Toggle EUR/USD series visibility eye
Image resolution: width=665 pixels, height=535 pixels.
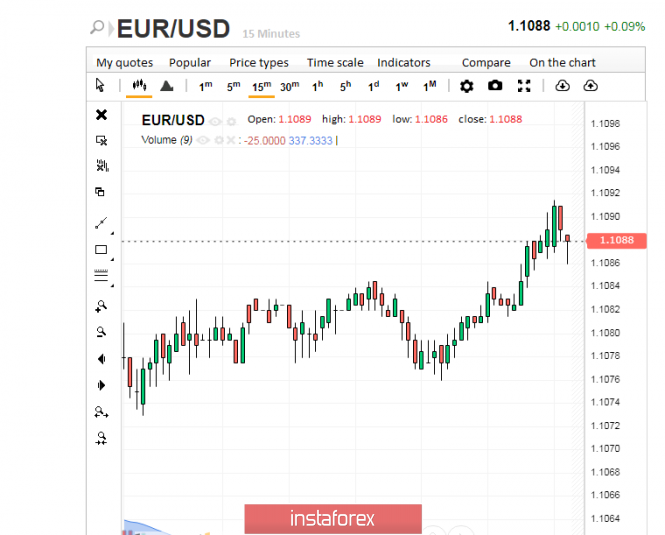pos(215,122)
